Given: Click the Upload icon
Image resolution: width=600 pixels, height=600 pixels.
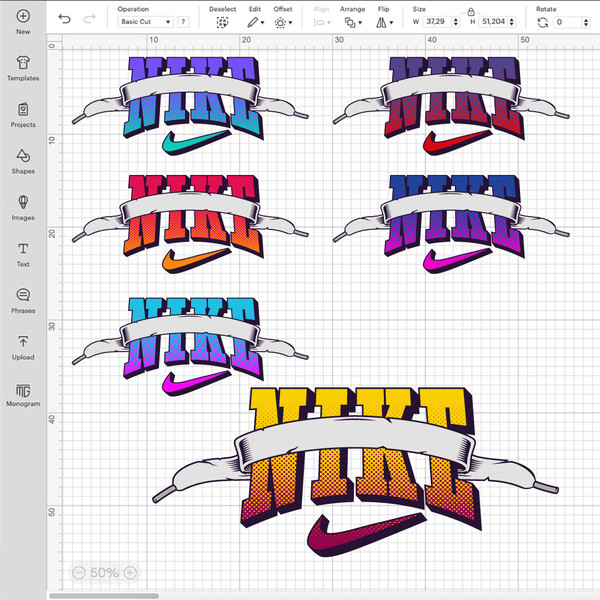Looking at the screenshot, I should coord(23,342).
